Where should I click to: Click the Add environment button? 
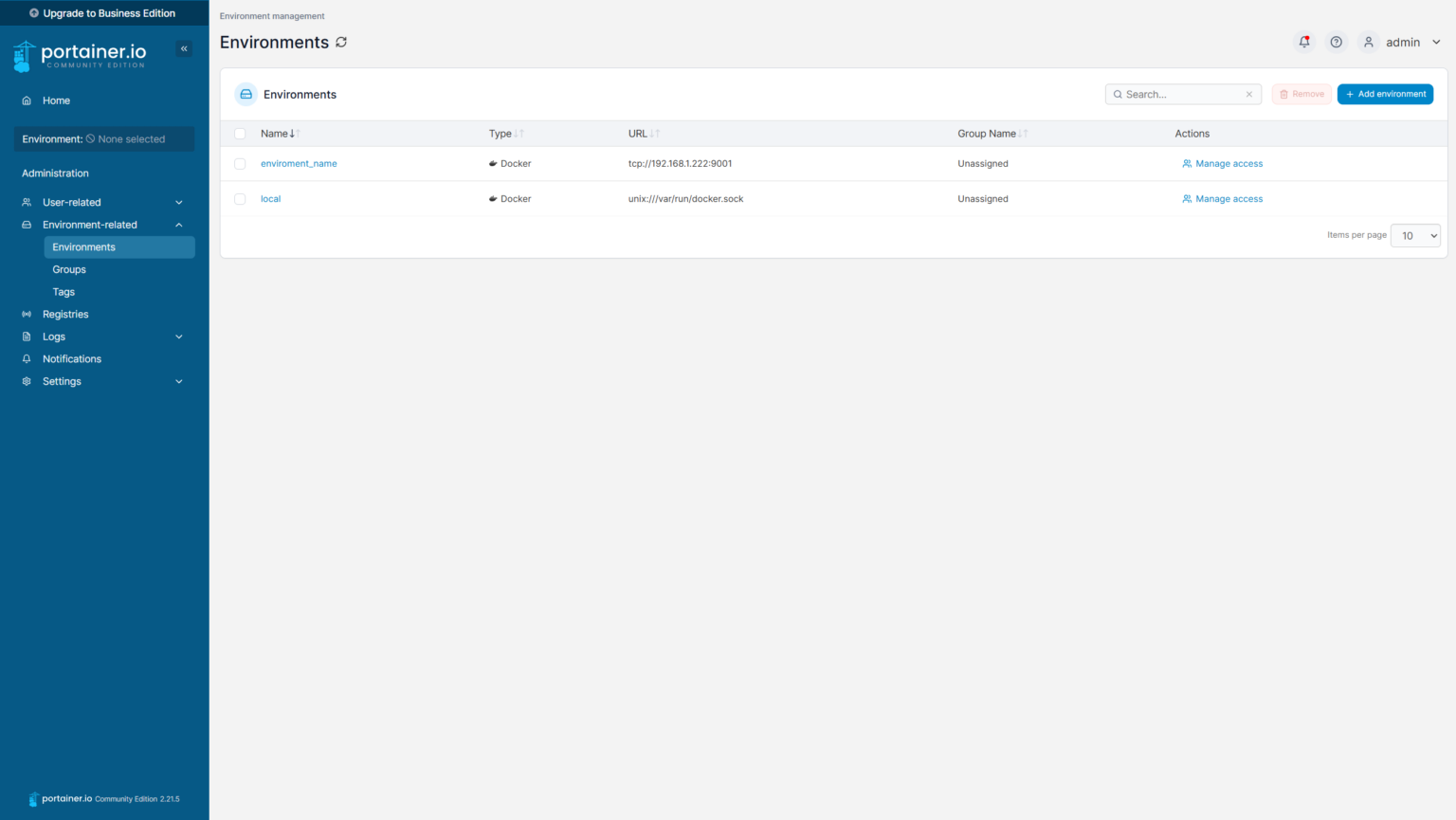pyautogui.click(x=1385, y=95)
